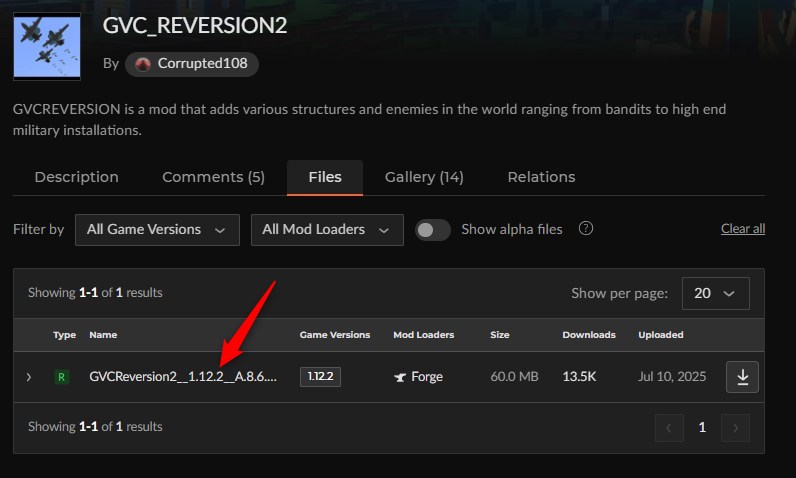The image size is (796, 478).
Task: Expand the GVCReversion2 file row
Action: click(29, 377)
